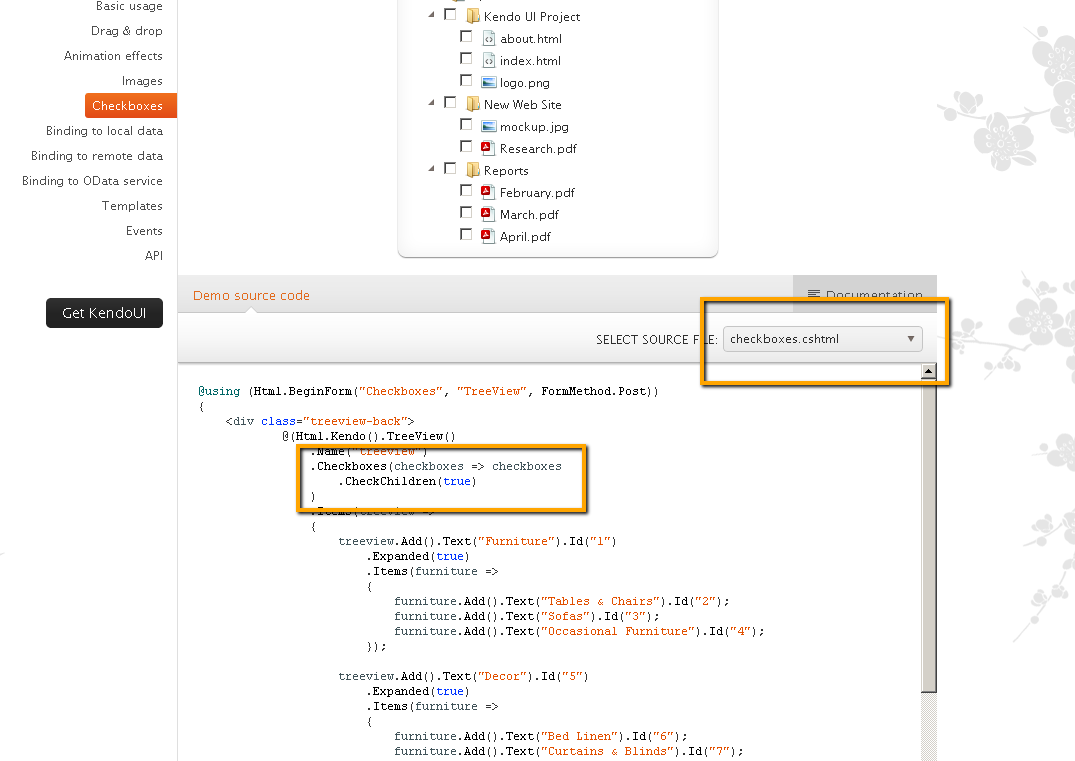Click the 'Occasional Furniture' code string
Viewport: 1075px width, 761px height.
[x=621, y=631]
